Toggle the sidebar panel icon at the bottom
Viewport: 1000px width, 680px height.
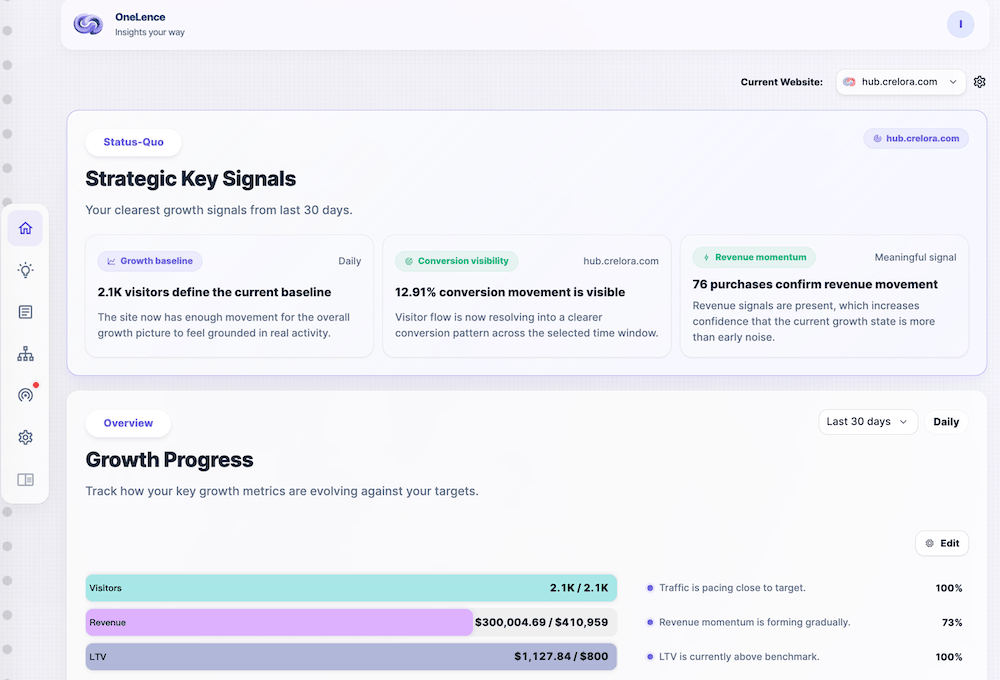coord(25,479)
